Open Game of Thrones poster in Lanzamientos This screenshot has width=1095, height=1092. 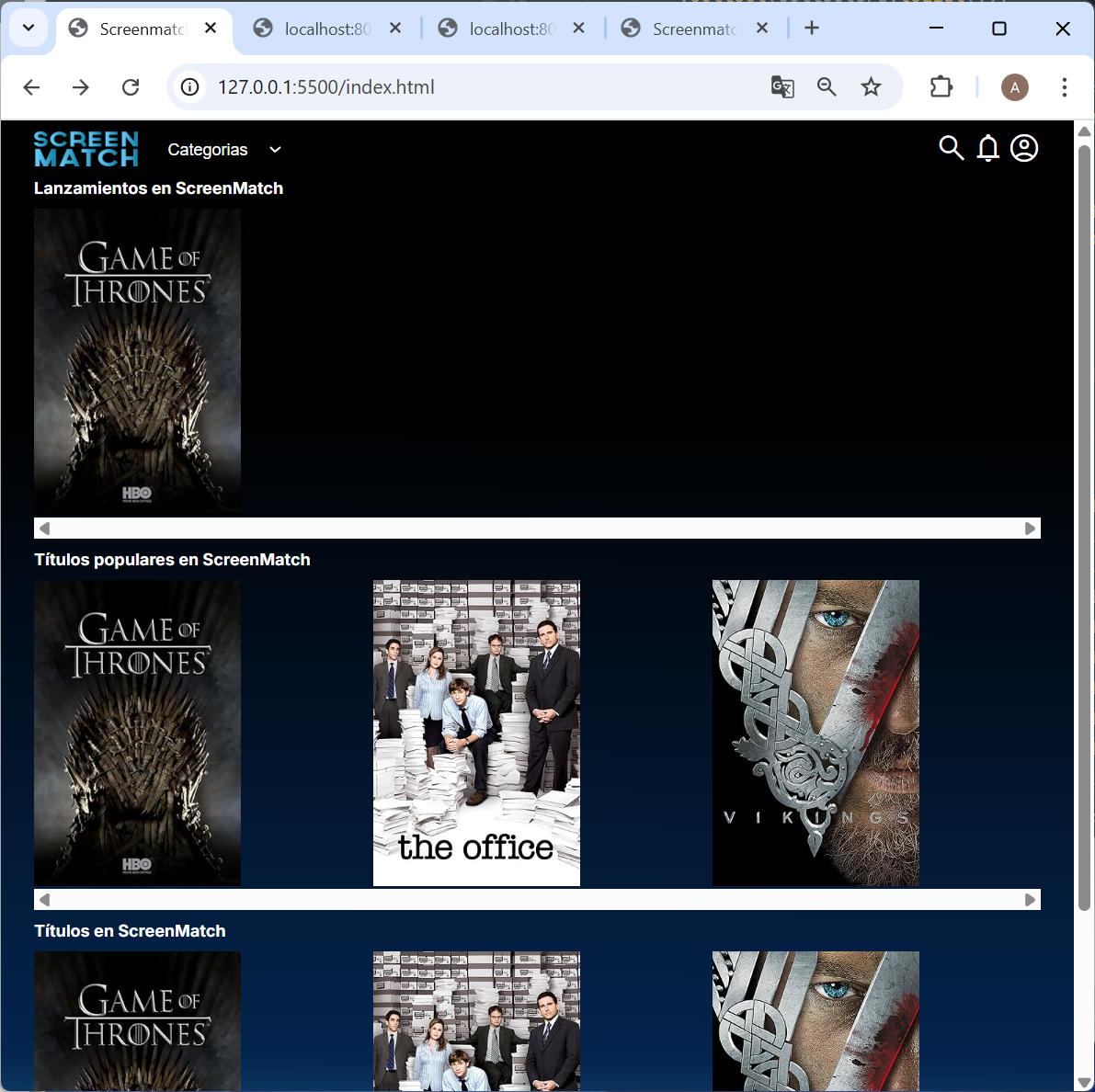[x=138, y=361]
